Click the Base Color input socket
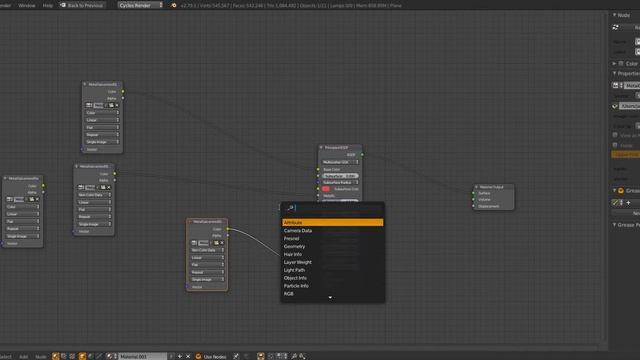The image size is (640, 360). (318, 169)
